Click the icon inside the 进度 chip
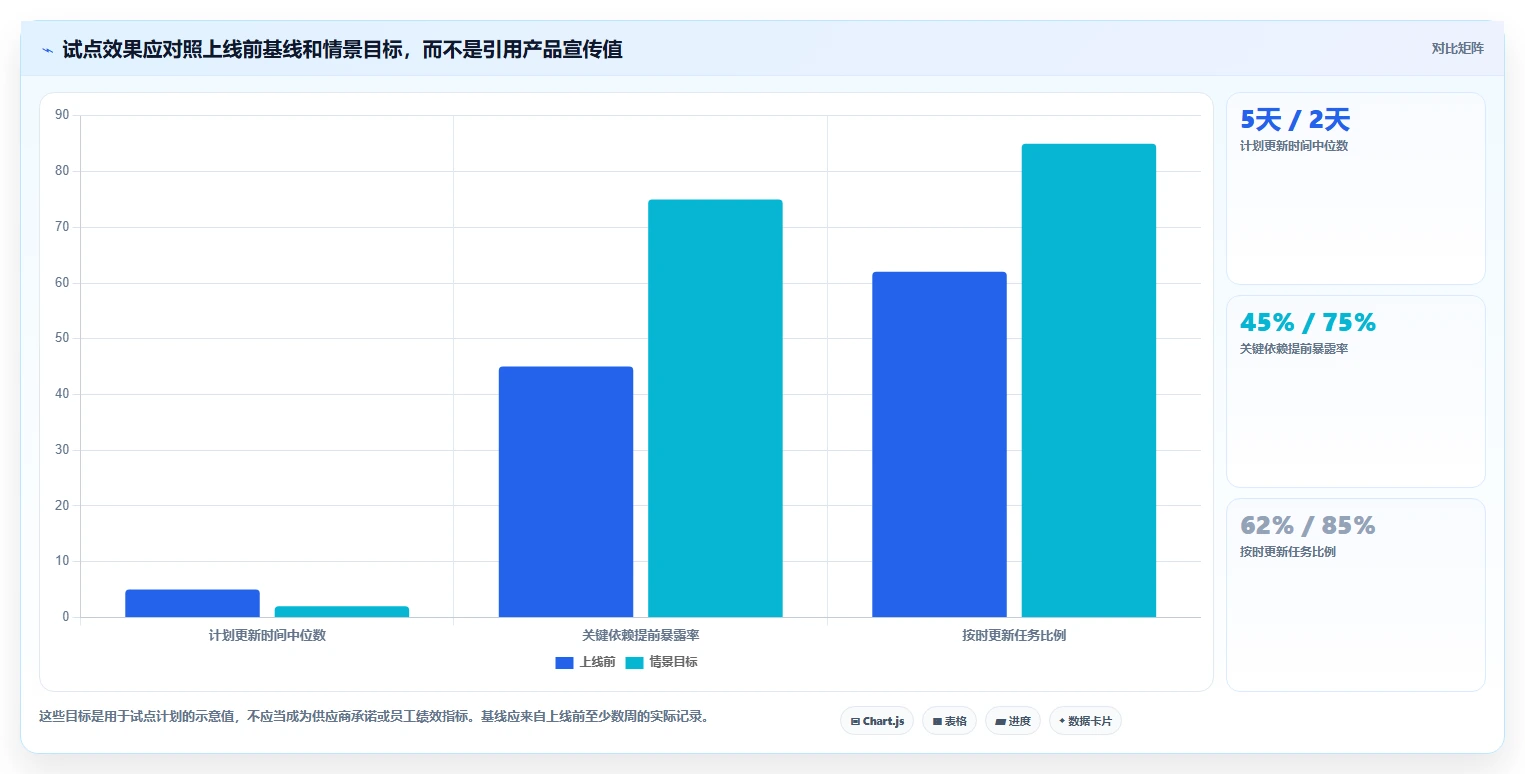The height and width of the screenshot is (774, 1525). click(1000, 721)
